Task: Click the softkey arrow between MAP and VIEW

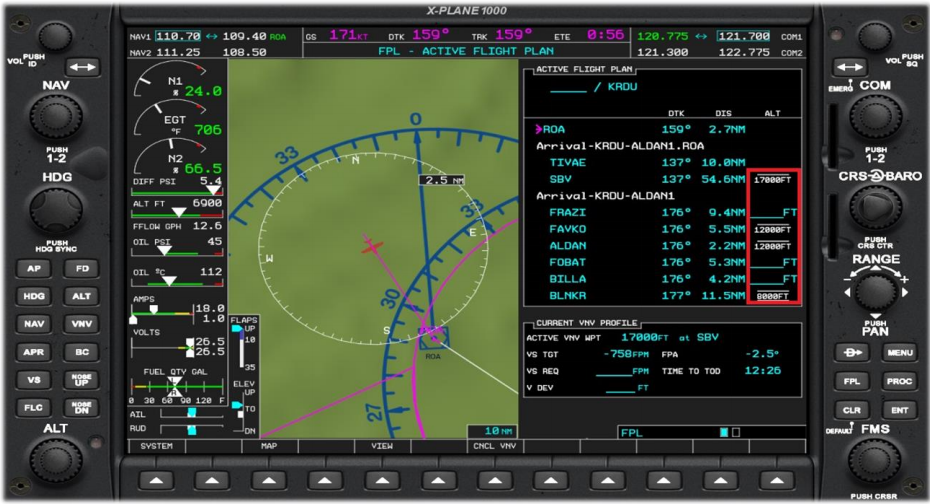Action: [x=325, y=480]
